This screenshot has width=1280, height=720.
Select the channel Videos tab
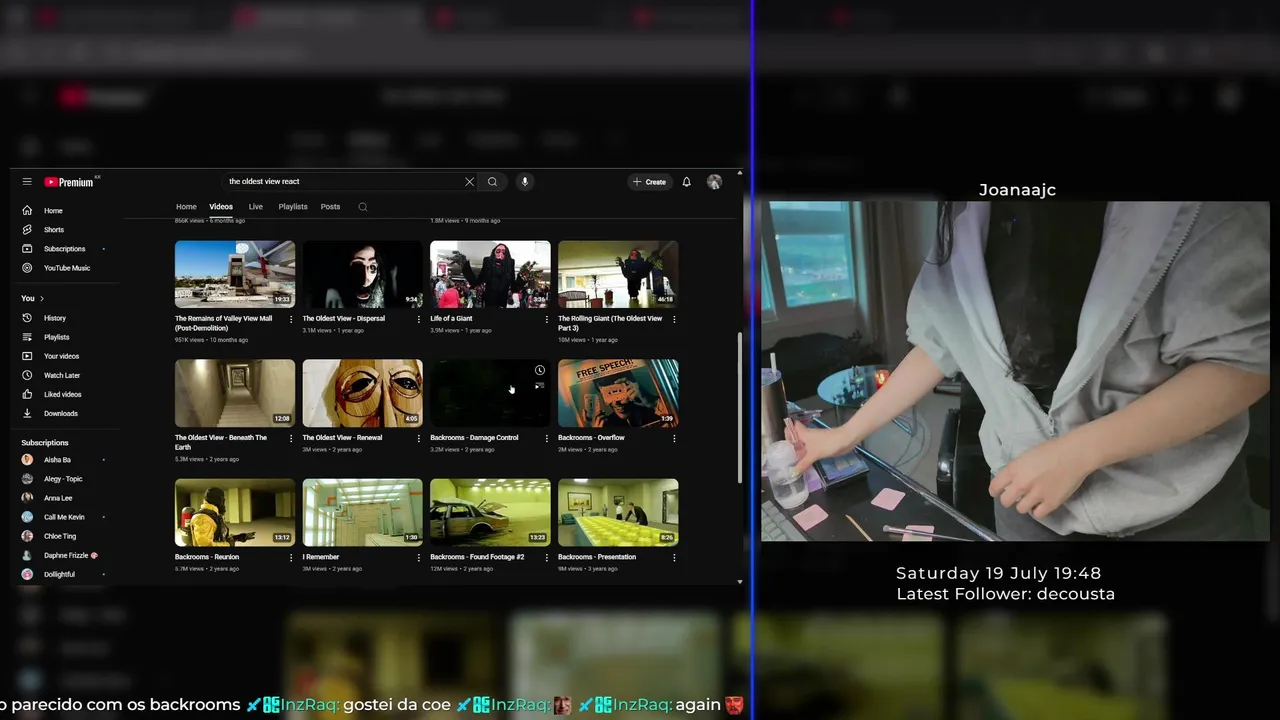pyautogui.click(x=221, y=207)
